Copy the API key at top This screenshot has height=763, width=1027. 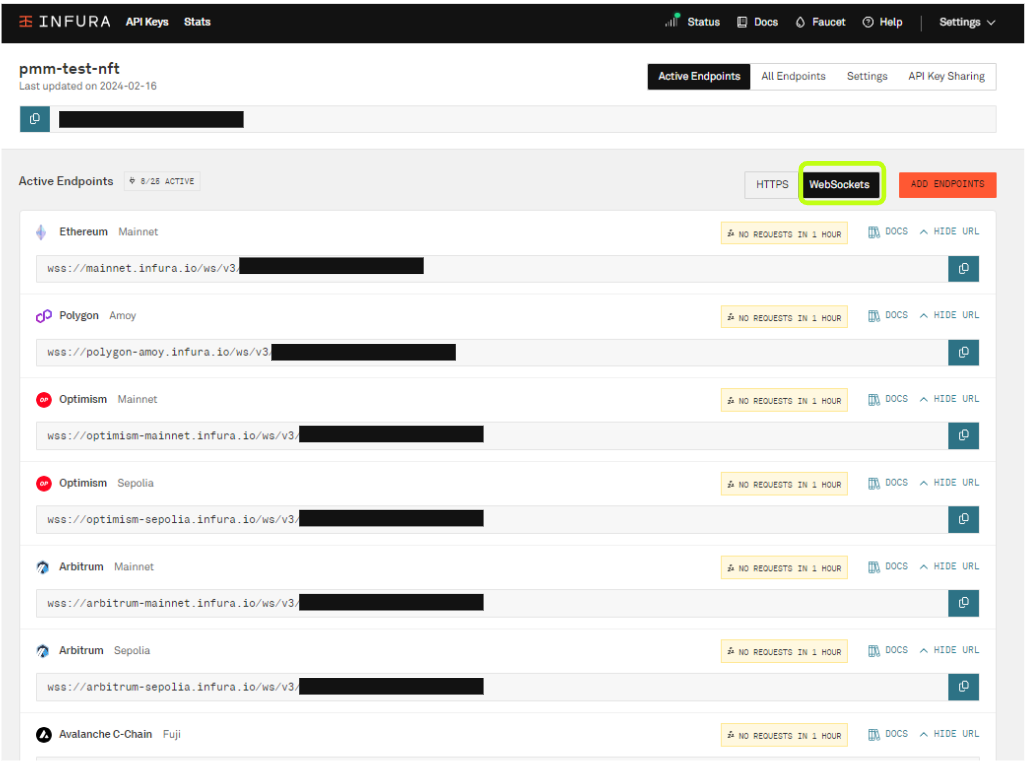coord(35,119)
